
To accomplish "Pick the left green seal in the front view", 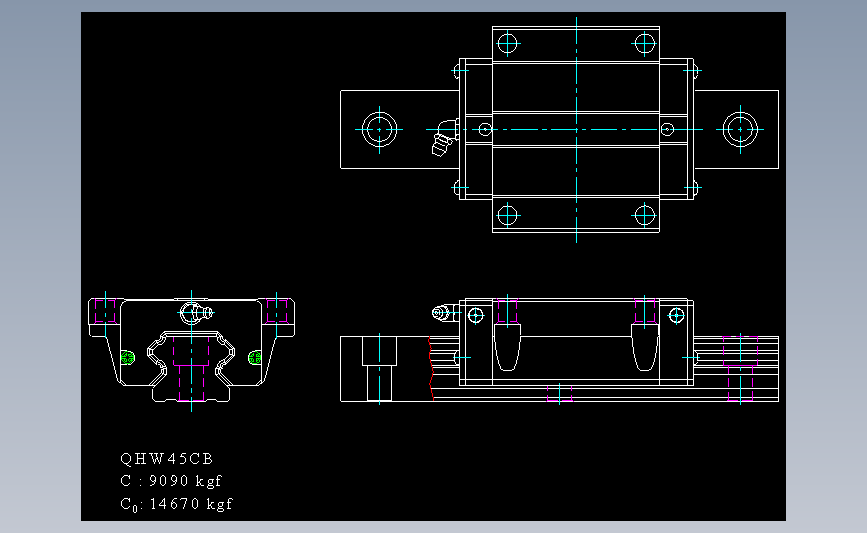I will (x=128, y=358).
